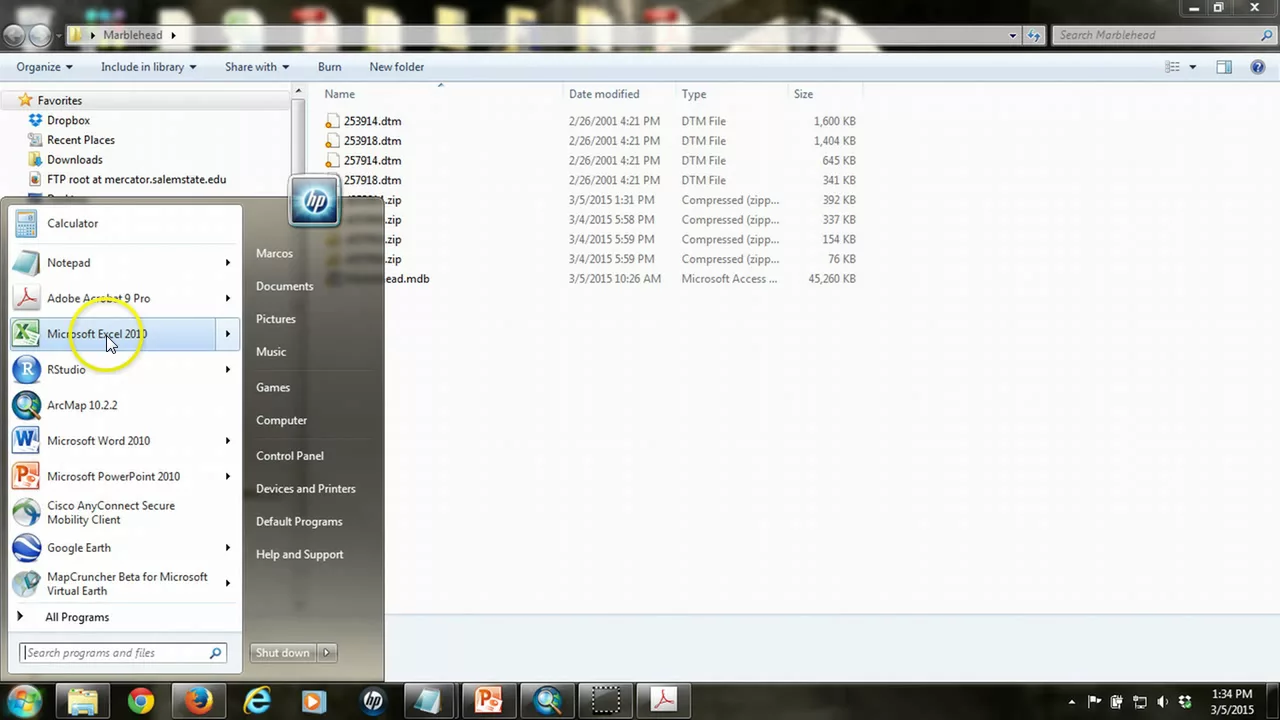Switch to ArcMap magnifier taskbar icon
This screenshot has width=1280, height=720.
[547, 700]
